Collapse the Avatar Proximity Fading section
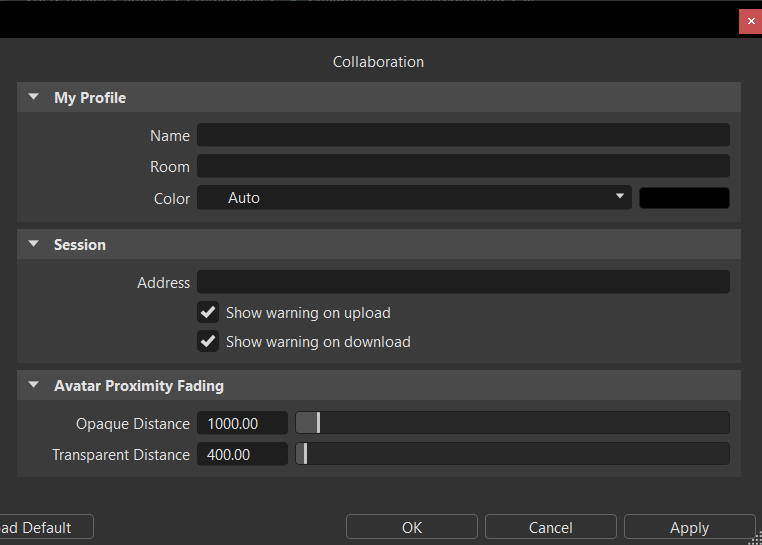762x545 pixels. (34, 385)
